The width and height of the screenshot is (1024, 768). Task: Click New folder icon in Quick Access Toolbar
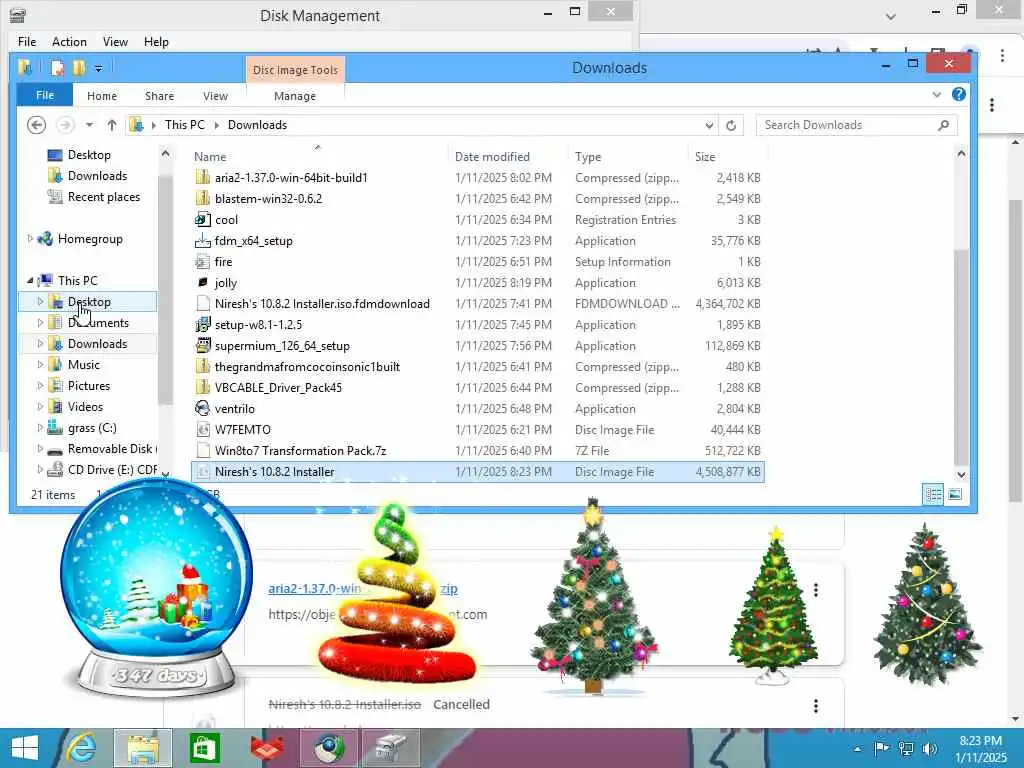79,68
